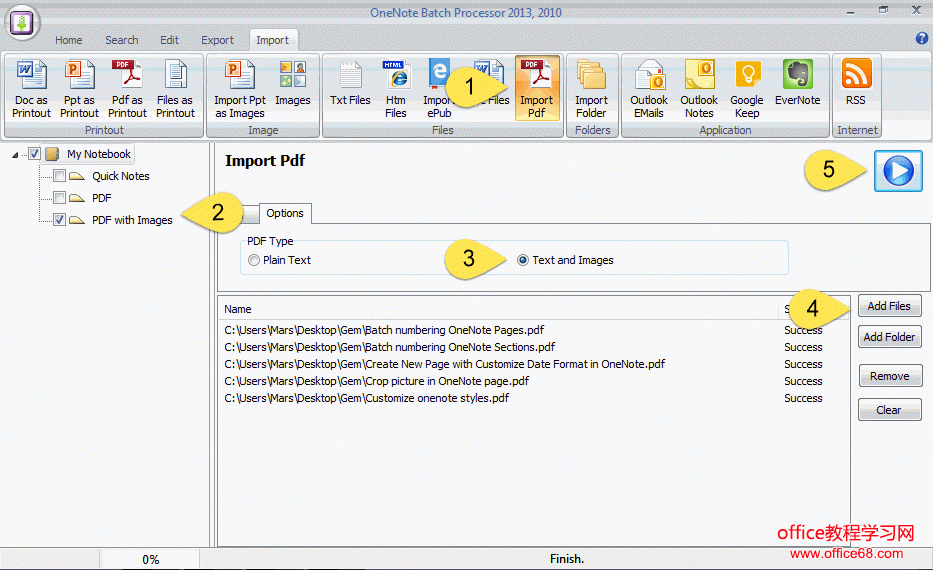Screen dimensions: 933x570
Task: Toggle the Quick Notes checkbox
Action: point(60,176)
